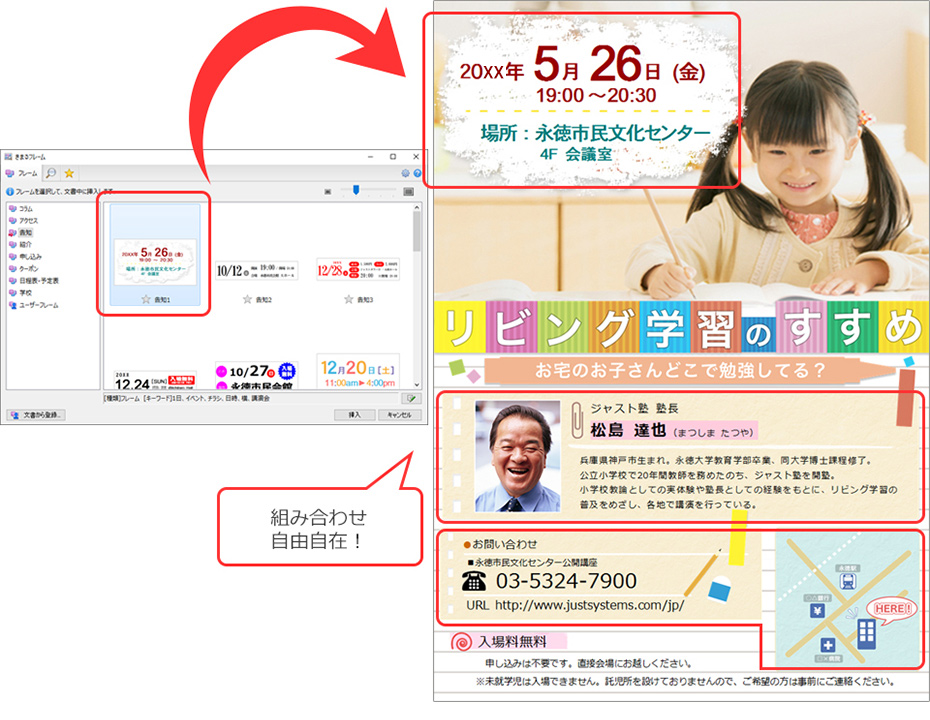
Task: Toggle favorite star for 告知1
Action: [146, 299]
